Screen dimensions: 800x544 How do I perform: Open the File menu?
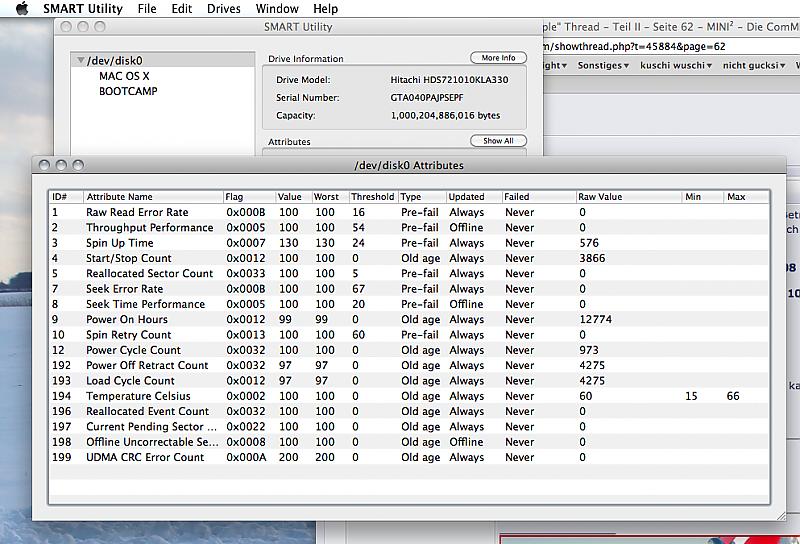pos(147,9)
